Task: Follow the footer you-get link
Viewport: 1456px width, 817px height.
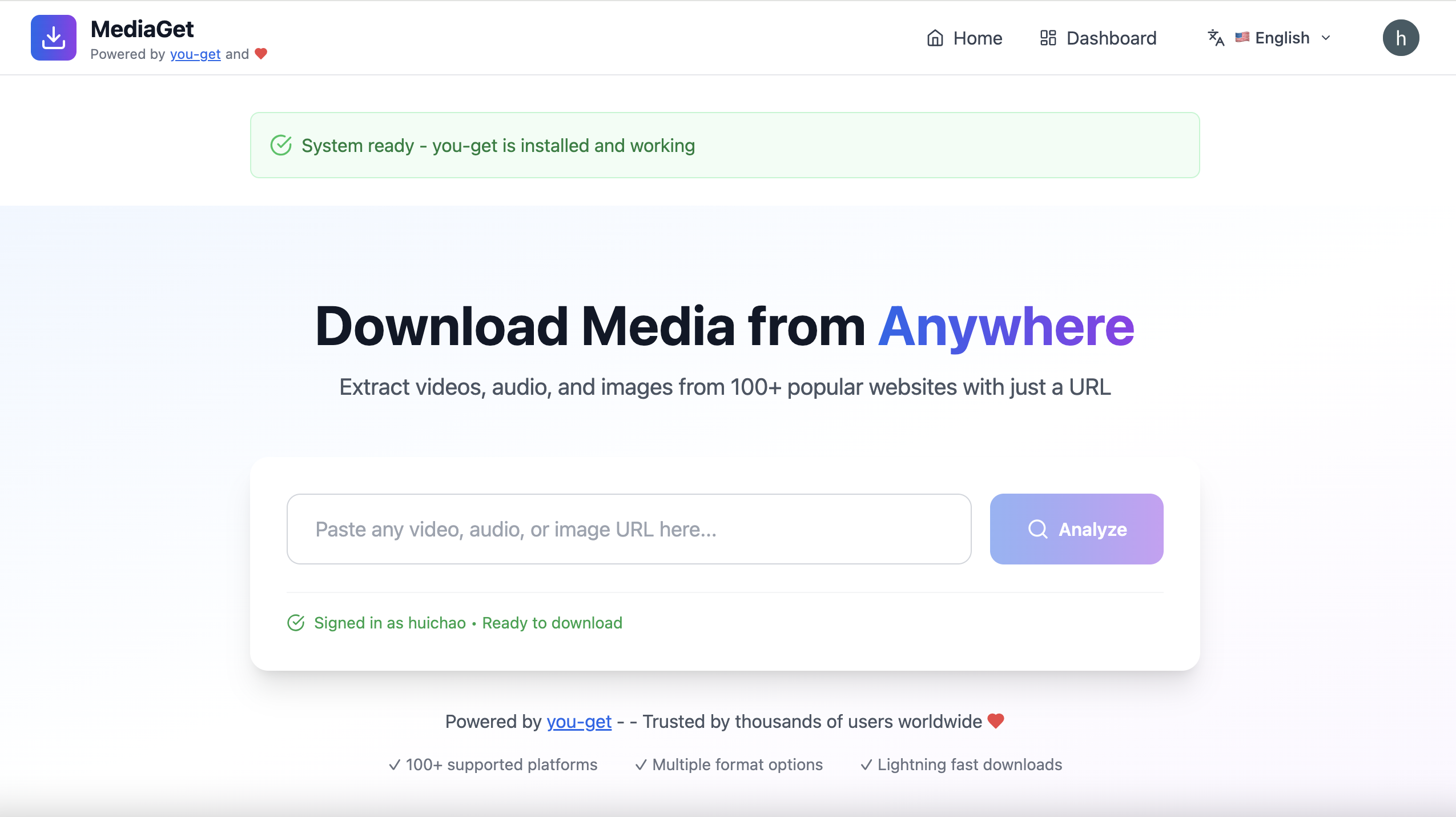Action: 579,722
